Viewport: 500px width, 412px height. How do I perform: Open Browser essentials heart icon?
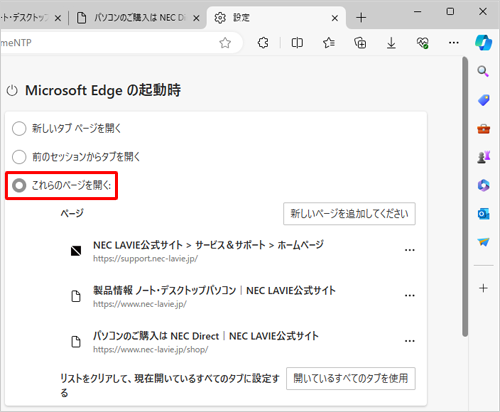(423, 43)
